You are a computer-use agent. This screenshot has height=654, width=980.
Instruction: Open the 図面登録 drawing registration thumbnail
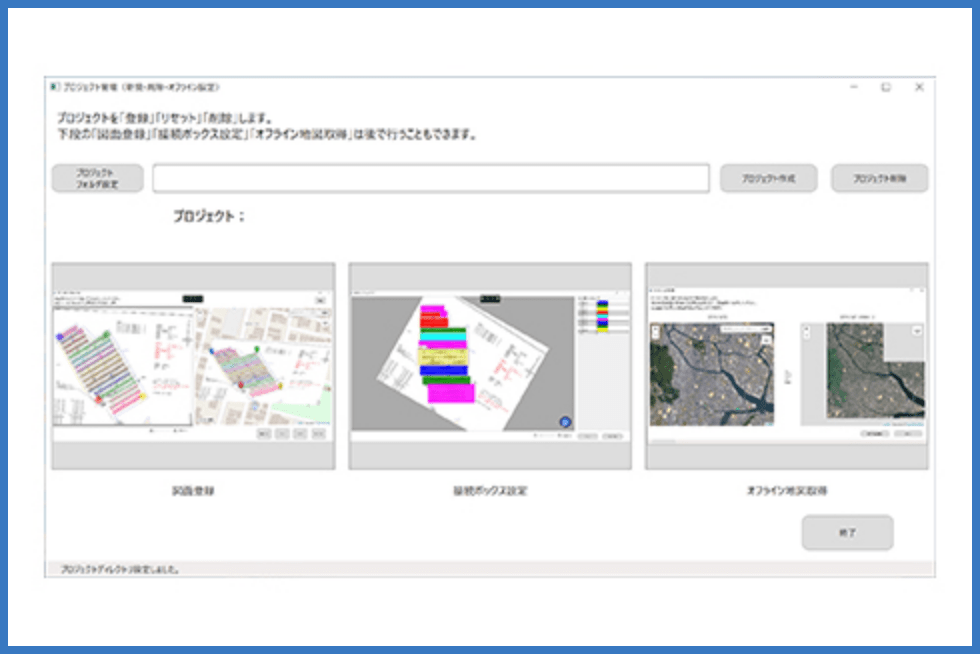tap(193, 366)
